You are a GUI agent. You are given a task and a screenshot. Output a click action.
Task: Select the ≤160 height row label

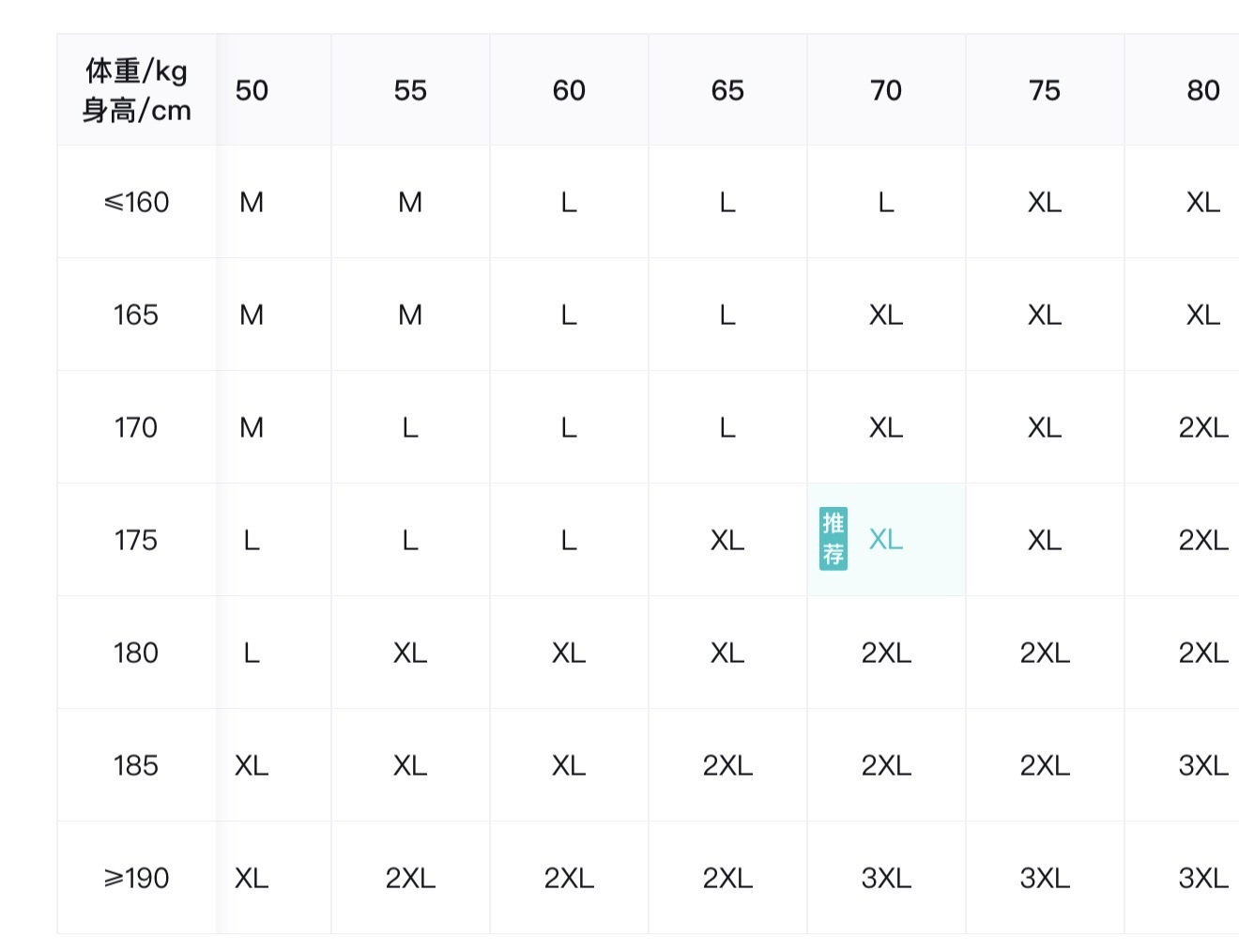tap(137, 202)
